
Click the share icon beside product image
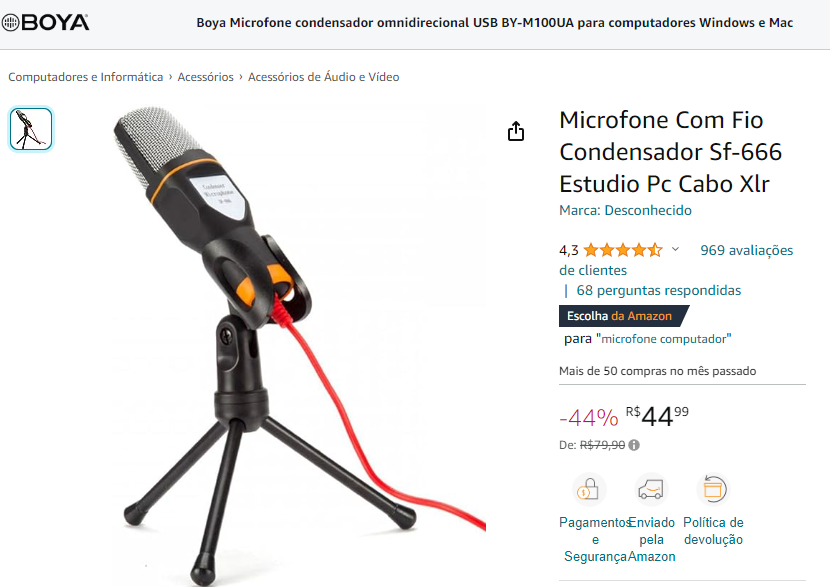coord(516,131)
